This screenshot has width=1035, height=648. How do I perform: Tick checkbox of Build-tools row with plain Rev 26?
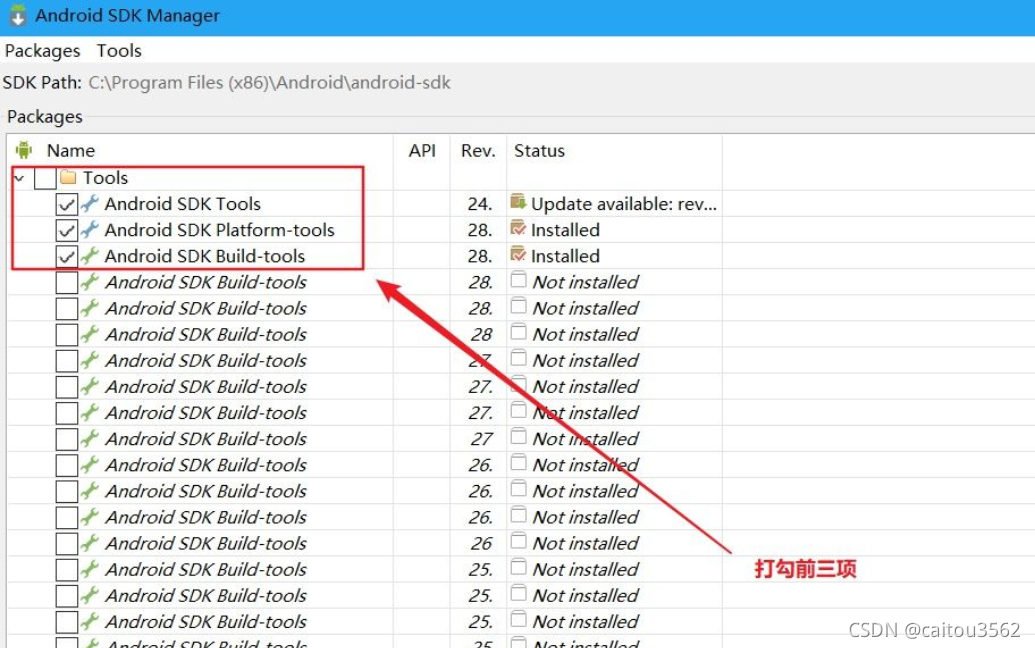tap(67, 543)
